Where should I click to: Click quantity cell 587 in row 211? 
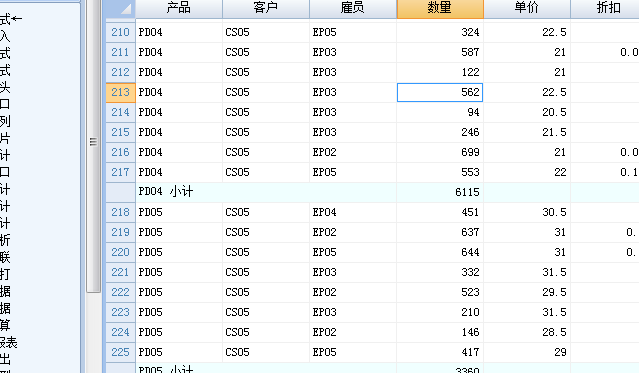[x=440, y=52]
